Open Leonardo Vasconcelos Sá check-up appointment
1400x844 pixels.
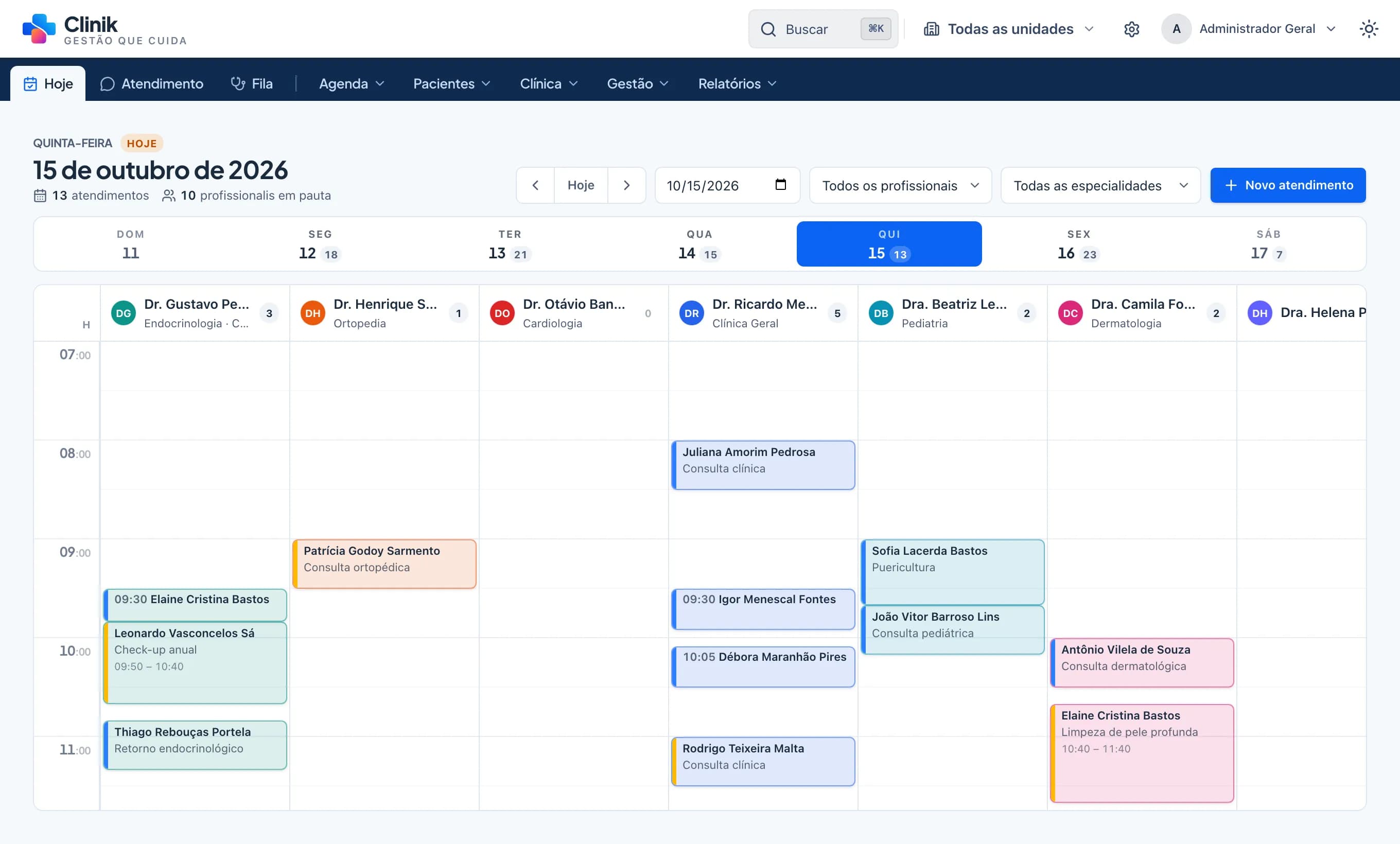195,663
